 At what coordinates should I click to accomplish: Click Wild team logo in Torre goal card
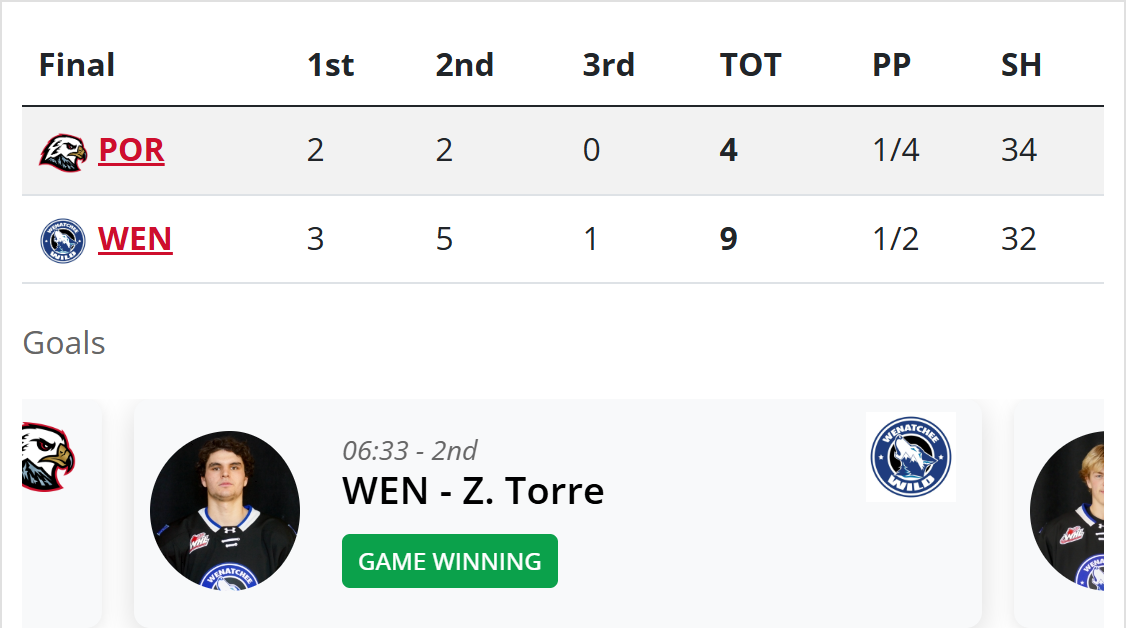(x=911, y=457)
